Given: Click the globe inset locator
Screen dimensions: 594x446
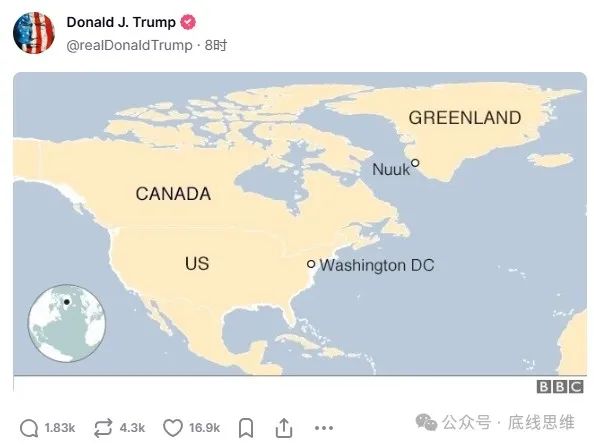Looking at the screenshot, I should tap(67, 323).
